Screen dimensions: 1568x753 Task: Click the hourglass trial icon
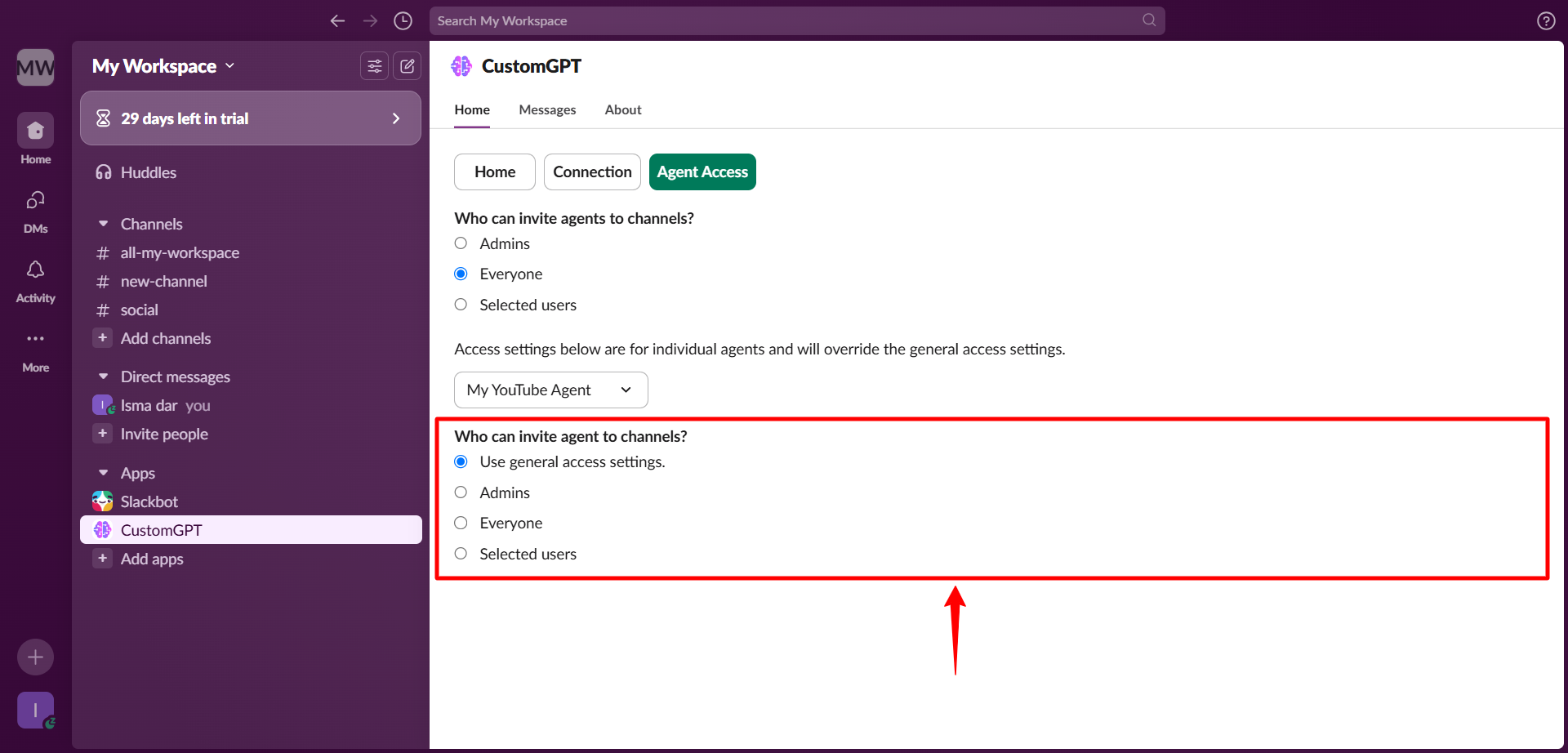point(103,118)
